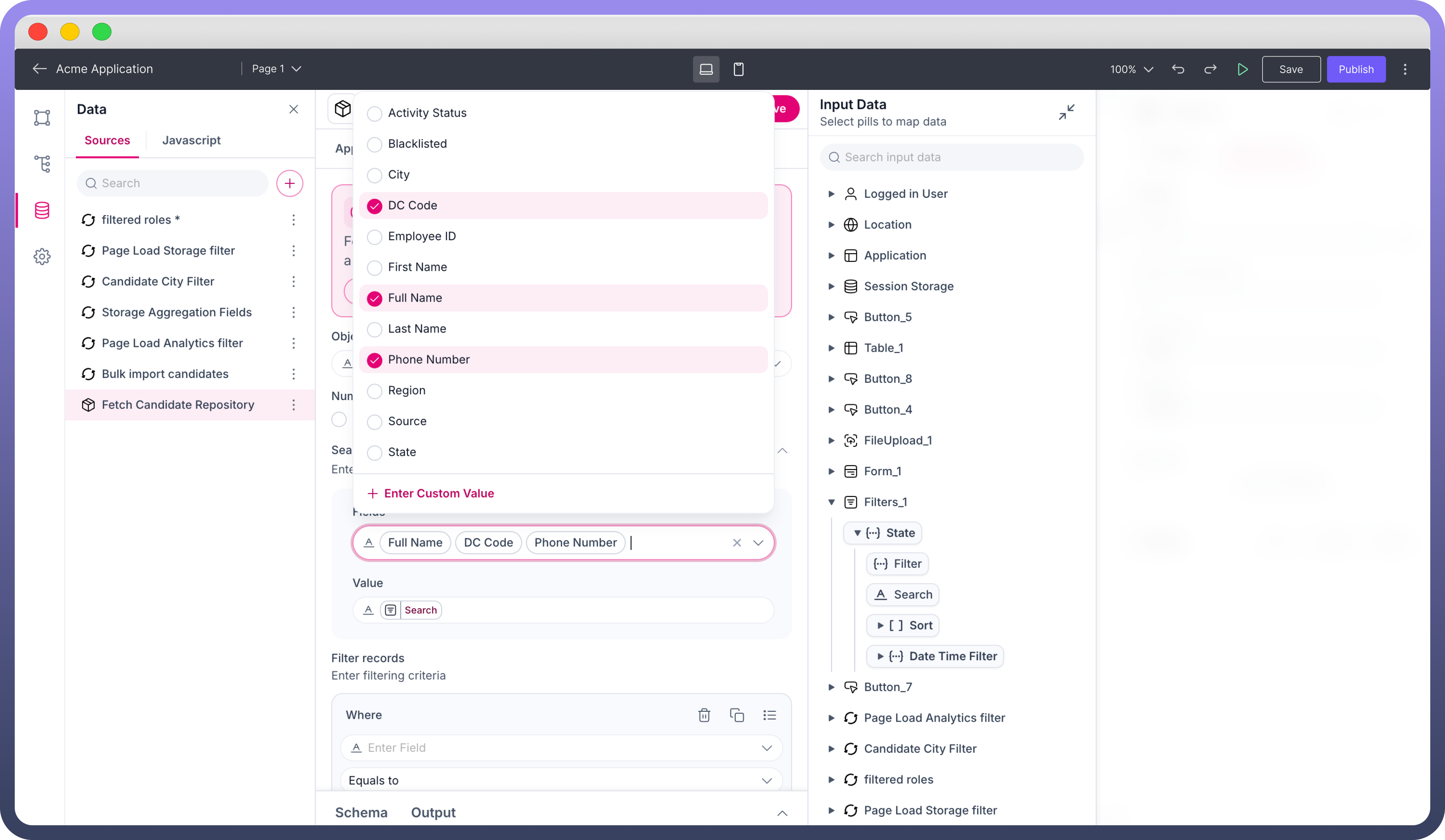Click the undo arrow in top toolbar
The width and height of the screenshot is (1445, 840).
[1178, 69]
